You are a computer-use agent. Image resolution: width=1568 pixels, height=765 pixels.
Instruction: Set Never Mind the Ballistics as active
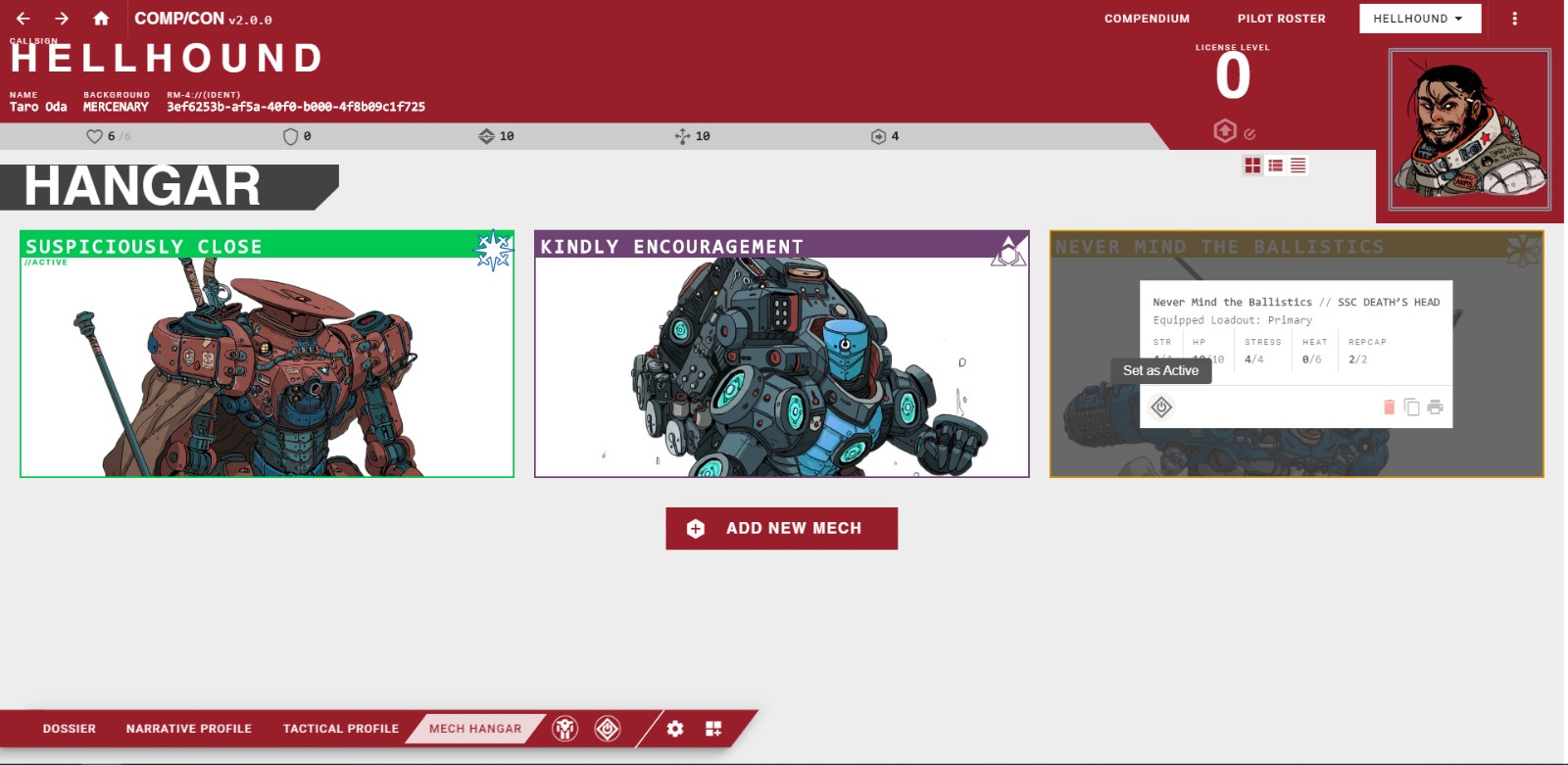coord(1161,406)
